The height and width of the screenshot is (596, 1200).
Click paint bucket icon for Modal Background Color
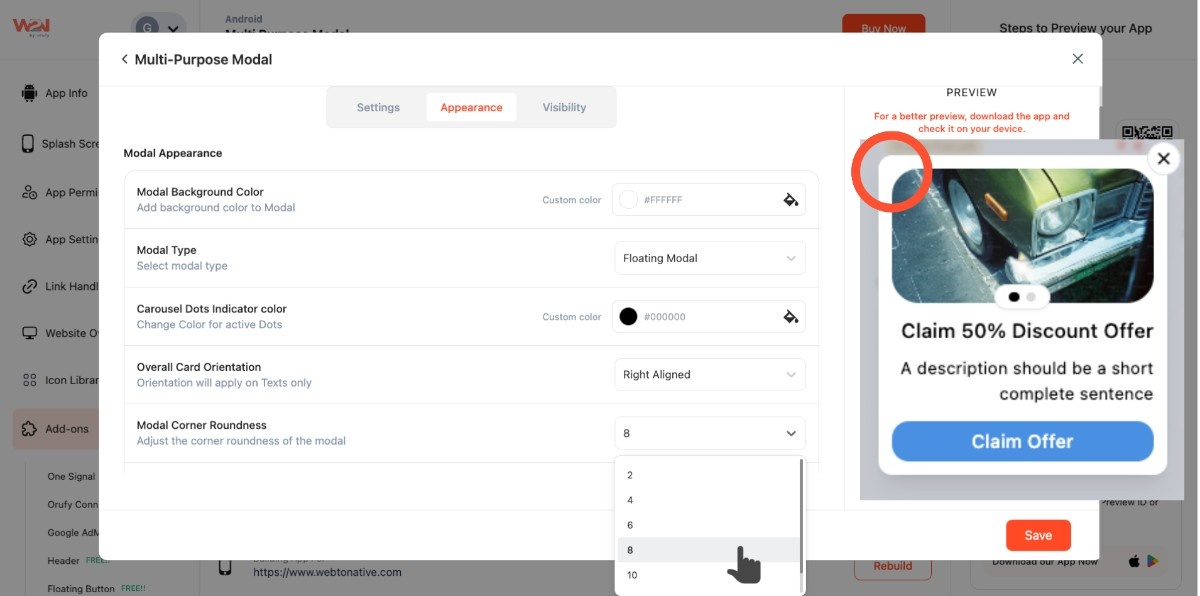click(x=790, y=200)
